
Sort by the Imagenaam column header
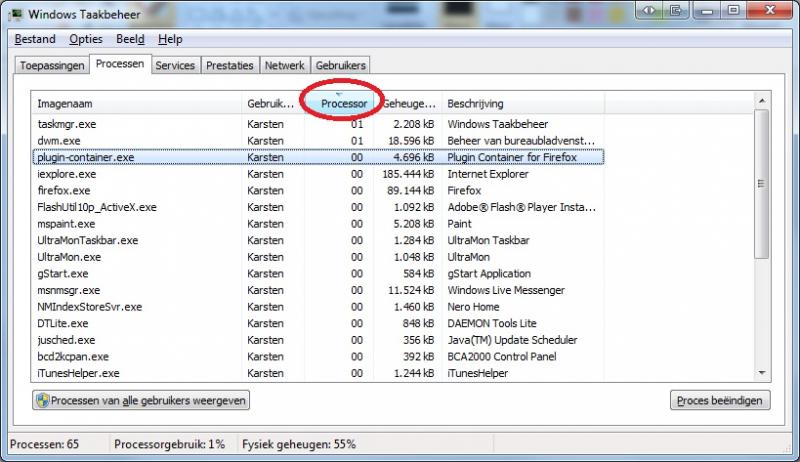click(x=136, y=104)
